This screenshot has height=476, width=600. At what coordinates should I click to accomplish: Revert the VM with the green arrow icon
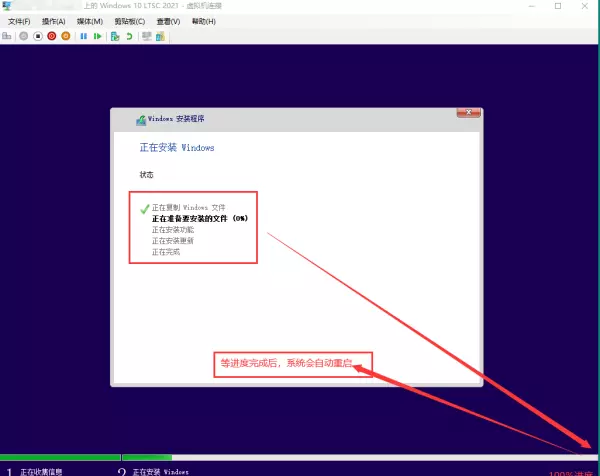coord(129,36)
